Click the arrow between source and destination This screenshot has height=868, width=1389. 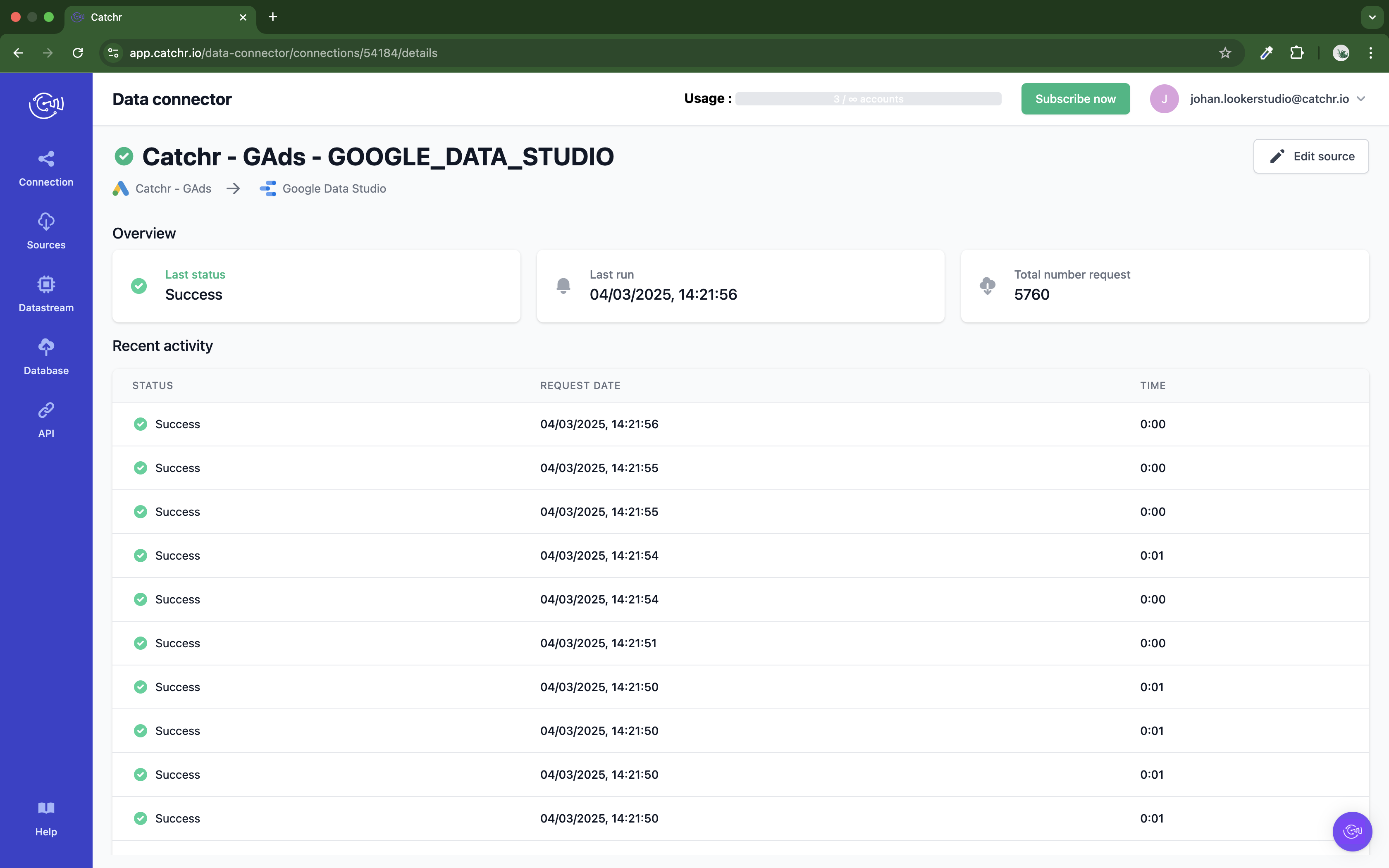pos(233,188)
